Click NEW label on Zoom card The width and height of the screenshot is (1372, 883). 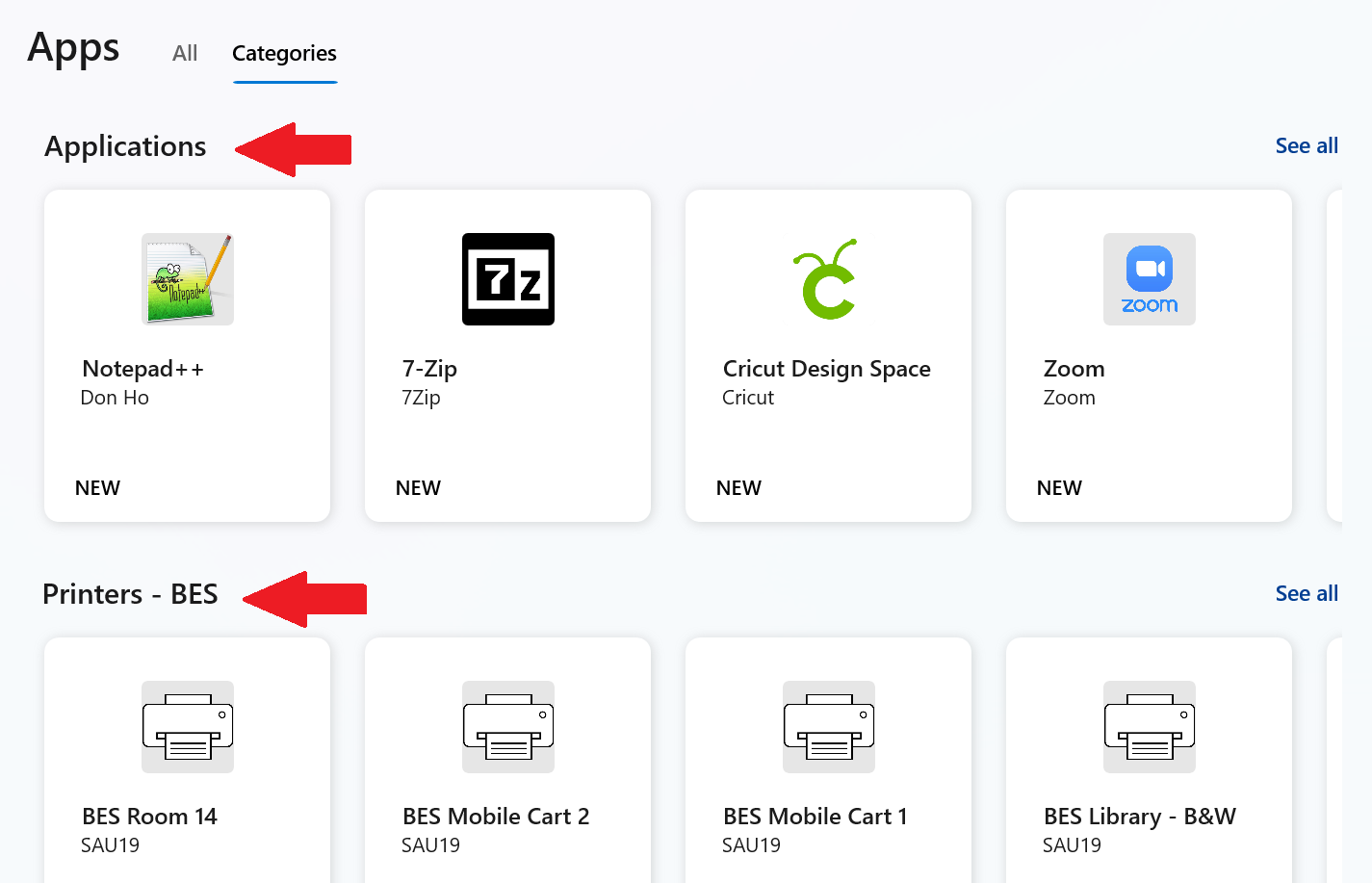1059,488
